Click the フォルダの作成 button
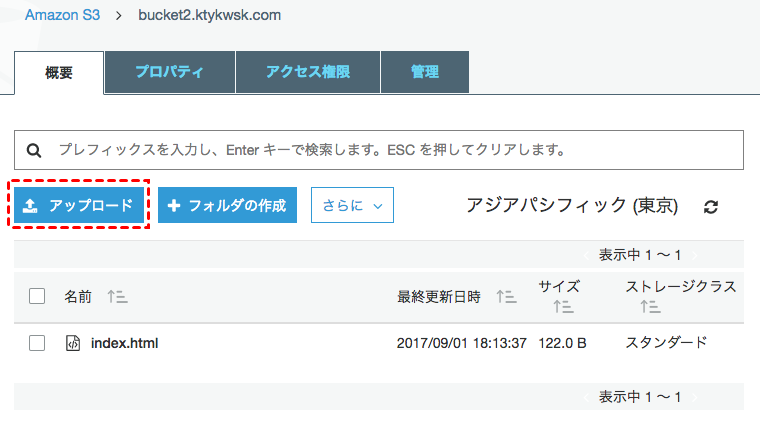The height and width of the screenshot is (432, 760). point(227,205)
